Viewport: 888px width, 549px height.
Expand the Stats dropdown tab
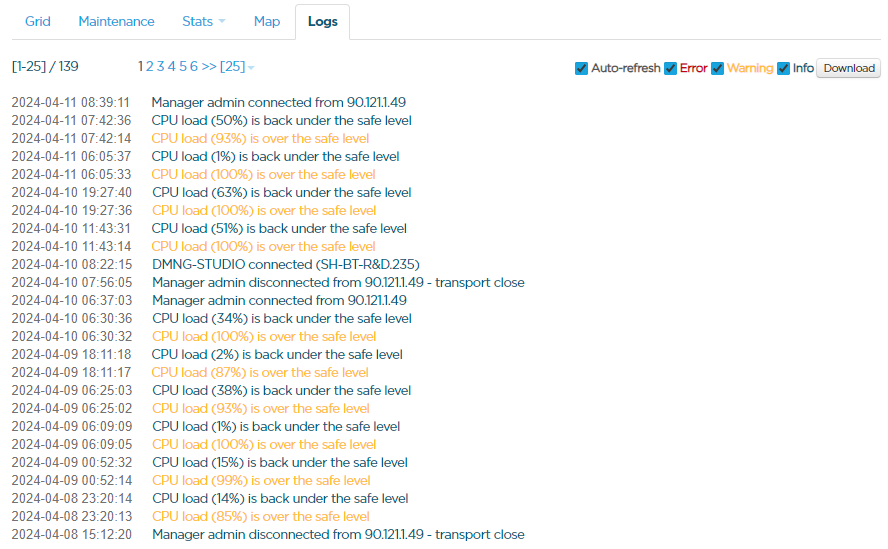(x=203, y=21)
